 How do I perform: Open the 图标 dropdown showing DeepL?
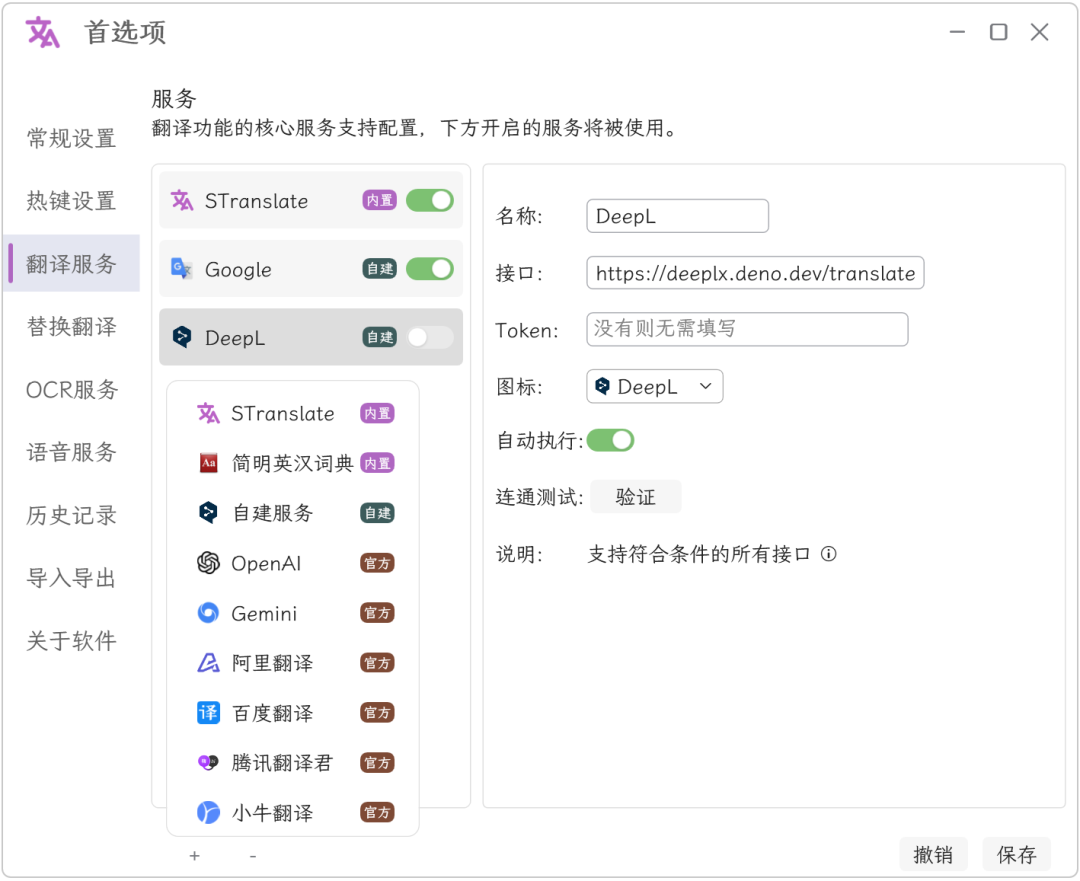pyautogui.click(x=654, y=386)
